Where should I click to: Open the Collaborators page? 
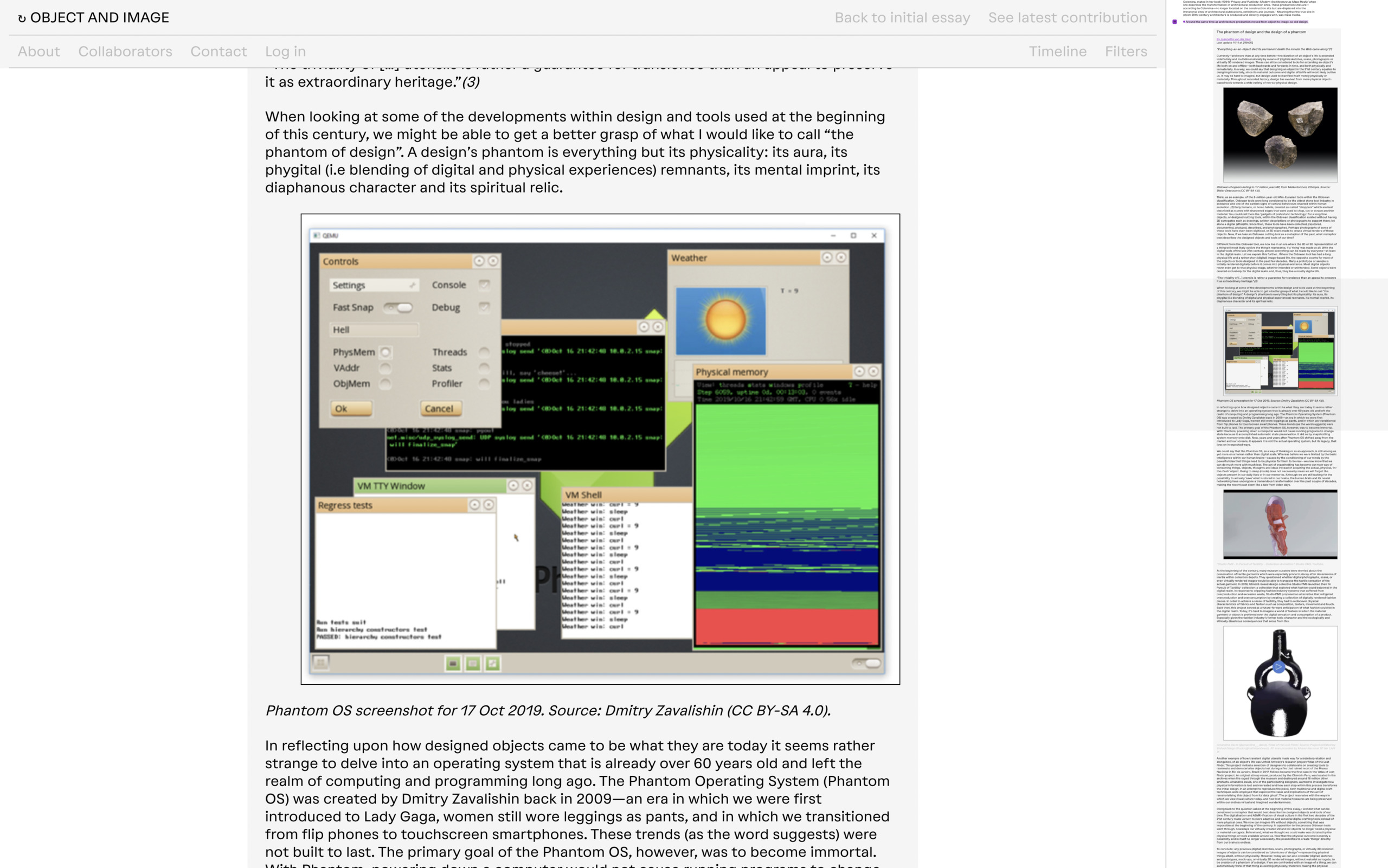[x=125, y=52]
